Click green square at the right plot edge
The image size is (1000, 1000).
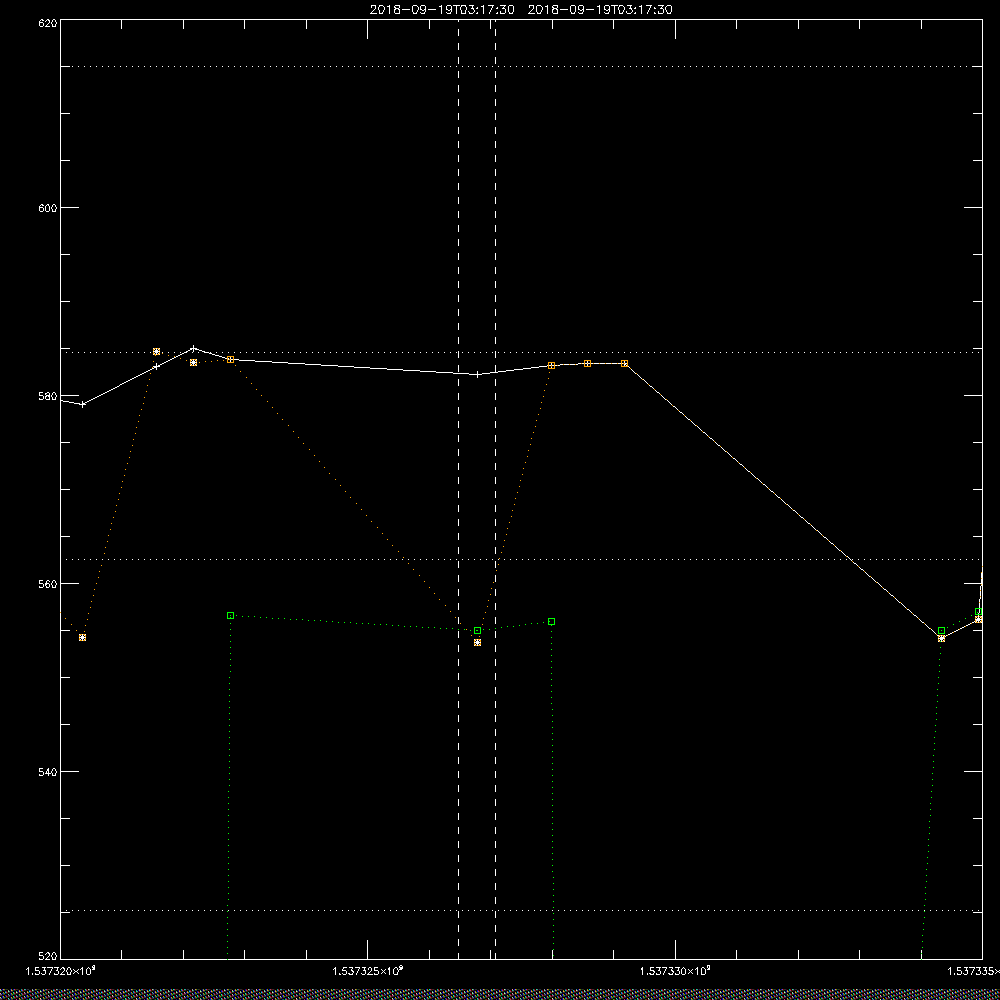tap(978, 612)
